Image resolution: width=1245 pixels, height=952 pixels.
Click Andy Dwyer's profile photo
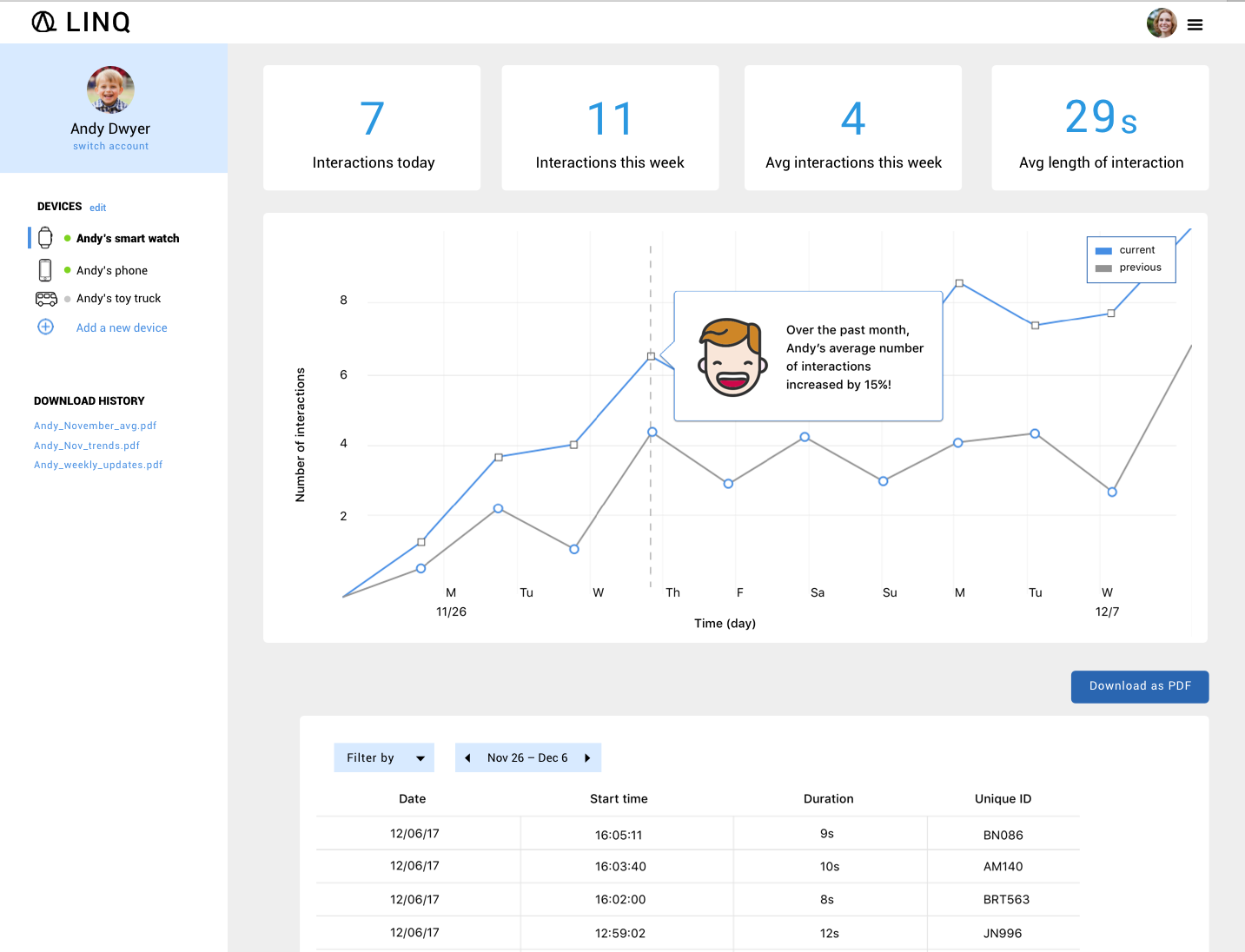point(110,89)
